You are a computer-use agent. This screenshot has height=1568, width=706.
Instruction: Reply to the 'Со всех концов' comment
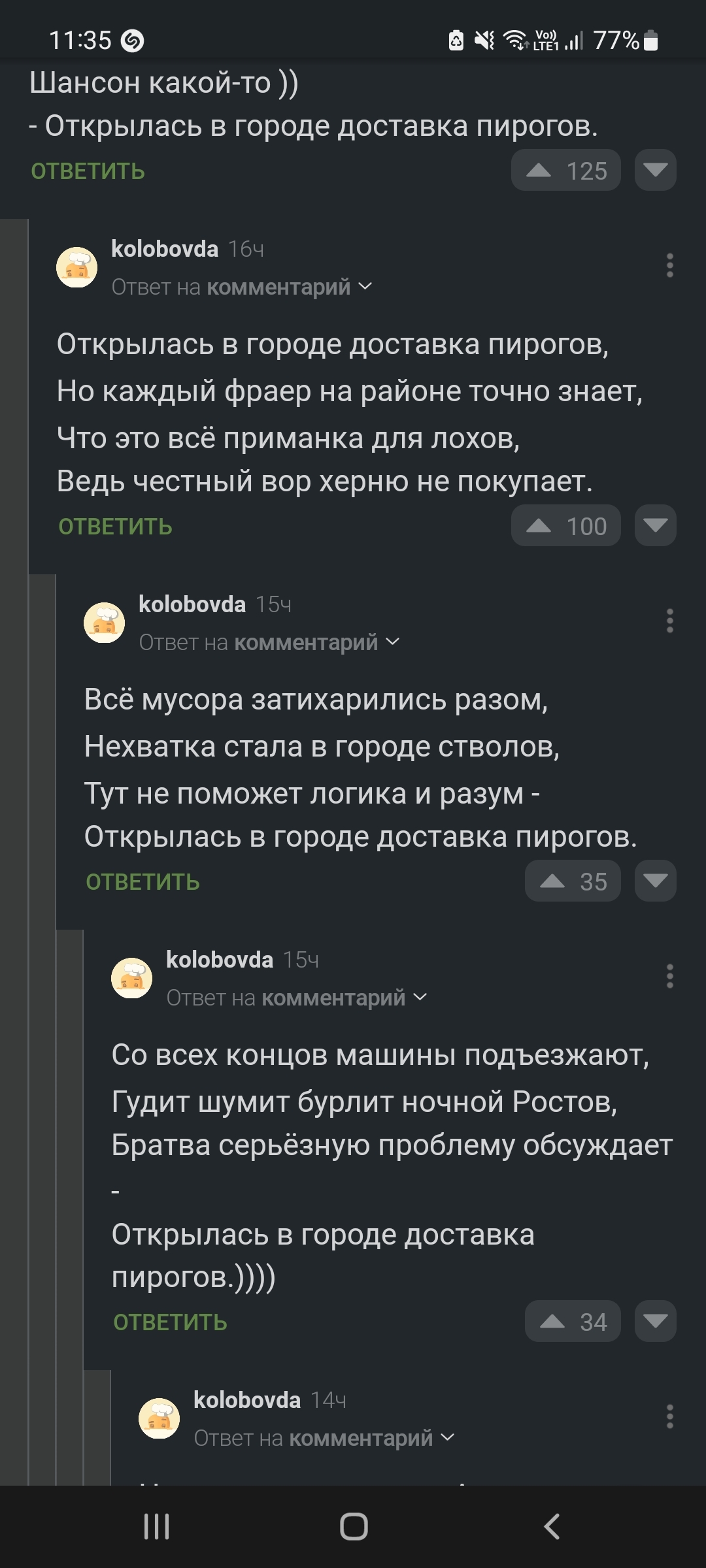click(x=170, y=1322)
